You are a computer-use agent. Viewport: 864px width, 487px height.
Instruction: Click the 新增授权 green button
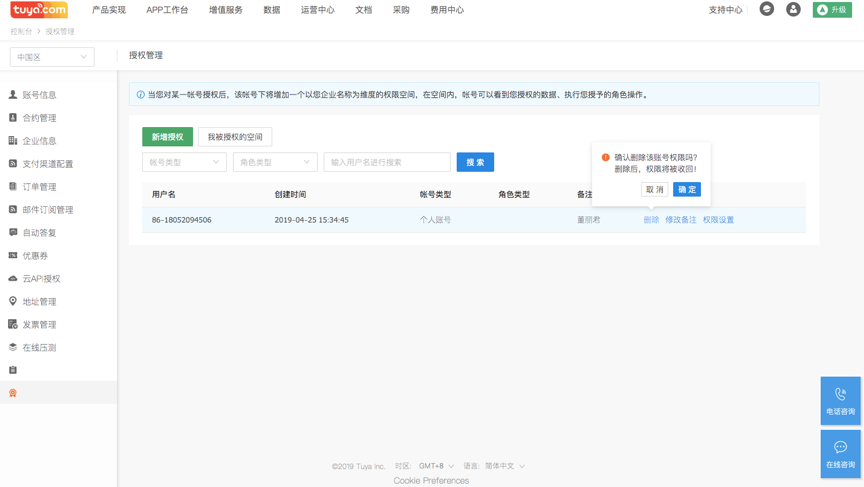tap(168, 137)
